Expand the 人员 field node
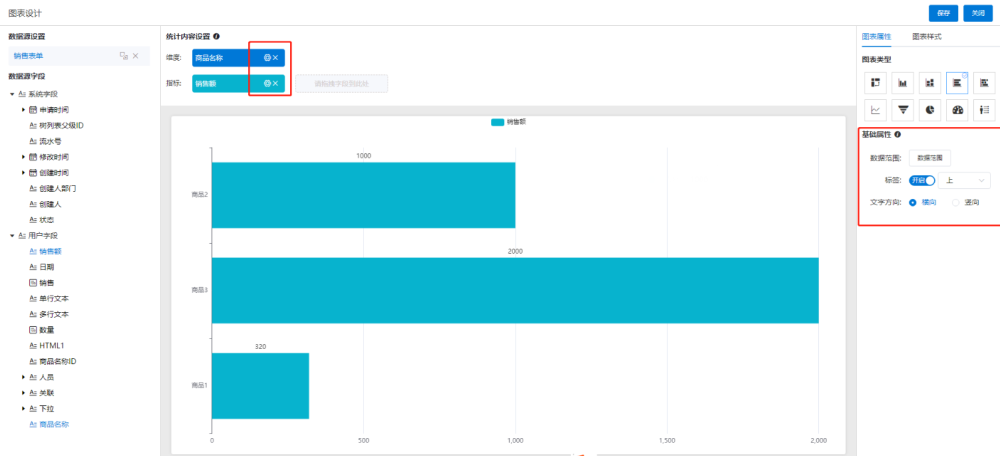This screenshot has width=1000, height=456. click(23, 377)
